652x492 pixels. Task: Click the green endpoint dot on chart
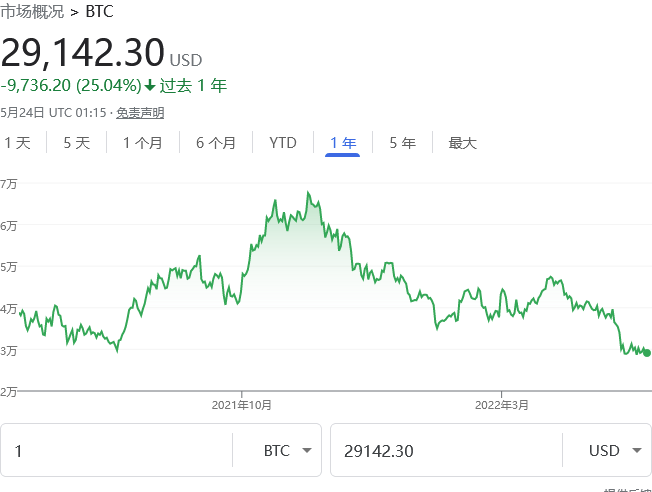(647, 353)
